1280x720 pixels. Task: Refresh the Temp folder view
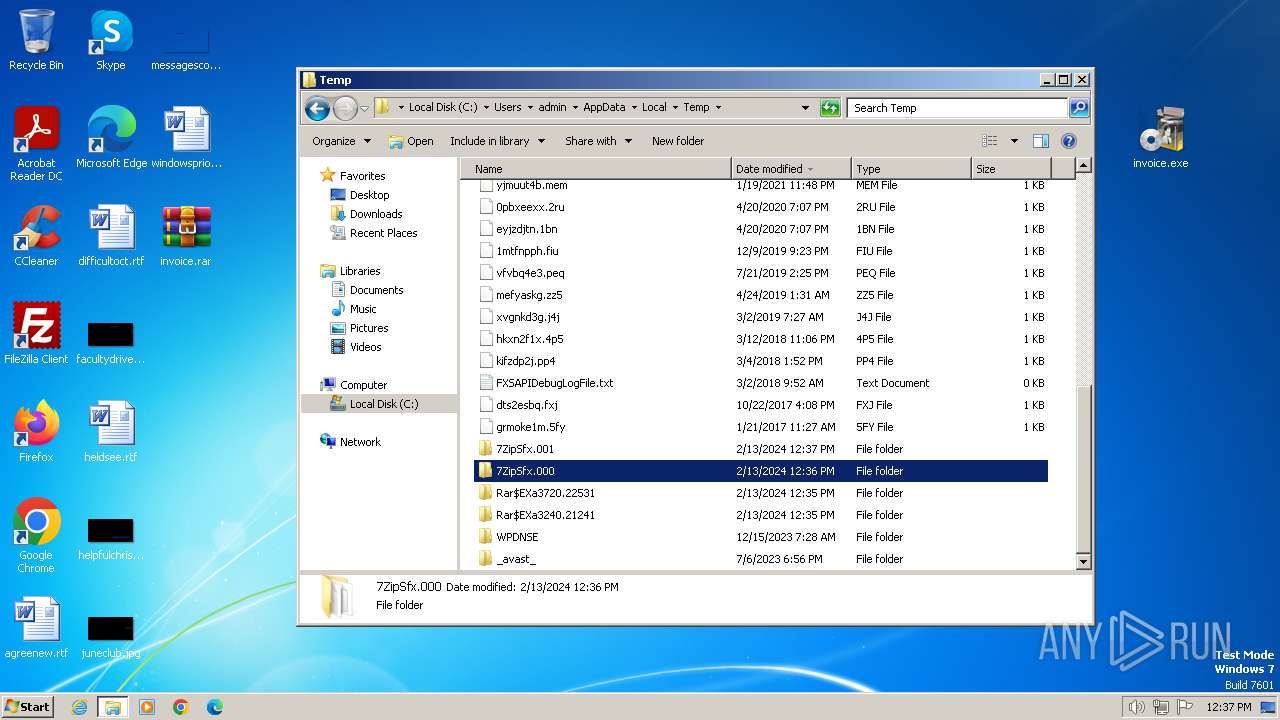tap(830, 108)
